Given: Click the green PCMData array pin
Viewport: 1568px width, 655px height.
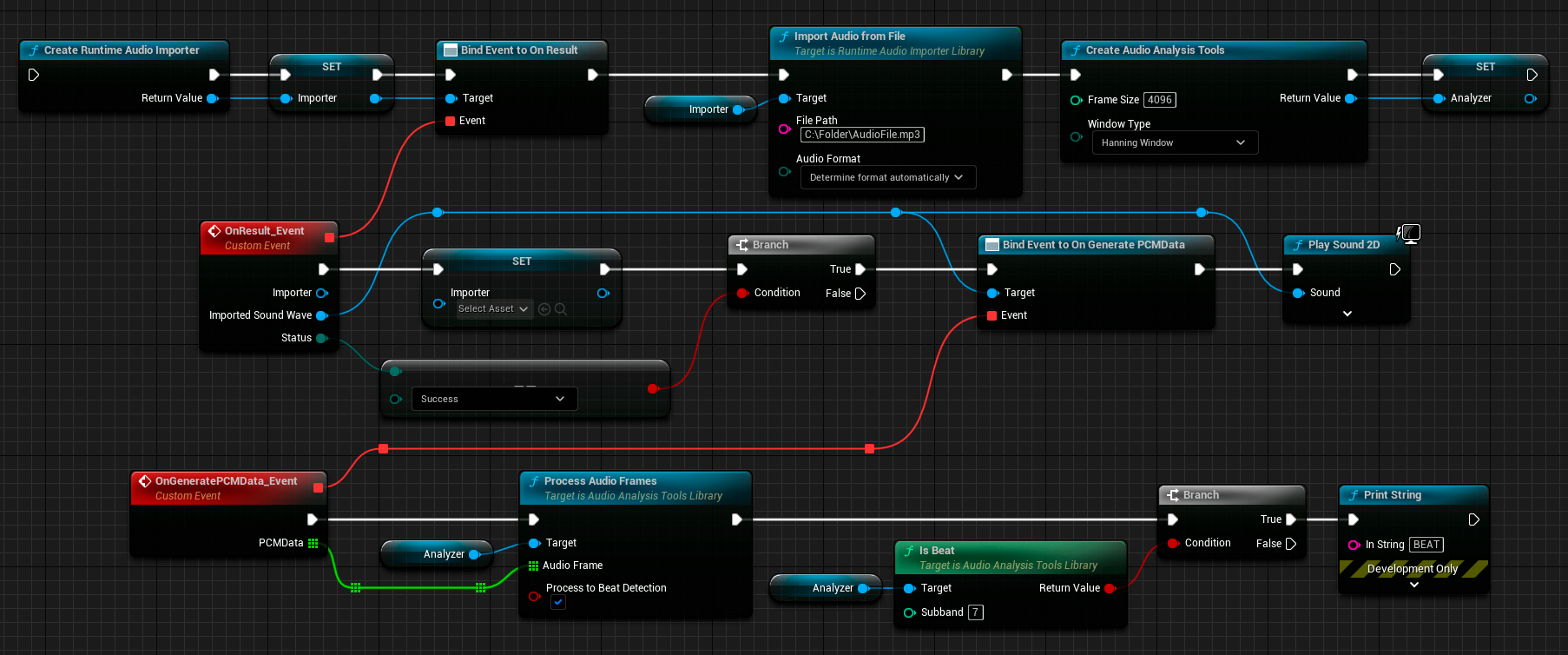Looking at the screenshot, I should [313, 543].
